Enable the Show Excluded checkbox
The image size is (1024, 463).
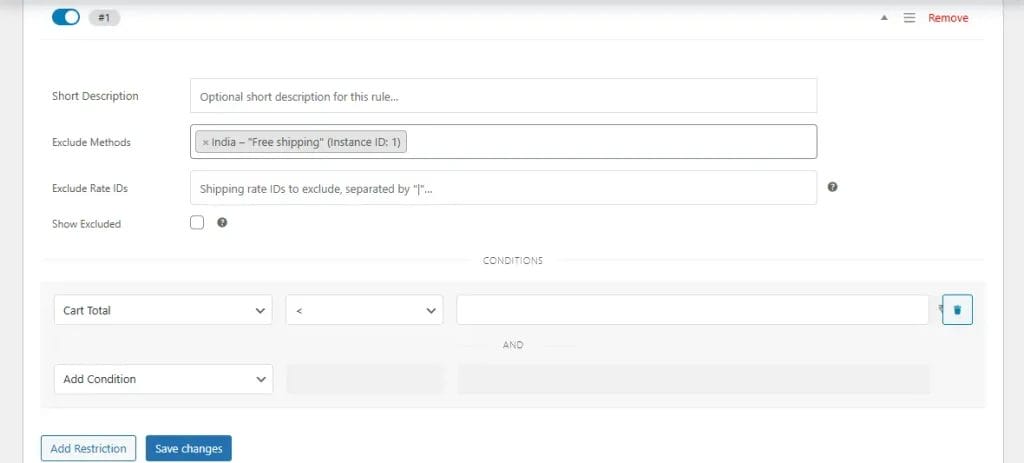tap(197, 223)
